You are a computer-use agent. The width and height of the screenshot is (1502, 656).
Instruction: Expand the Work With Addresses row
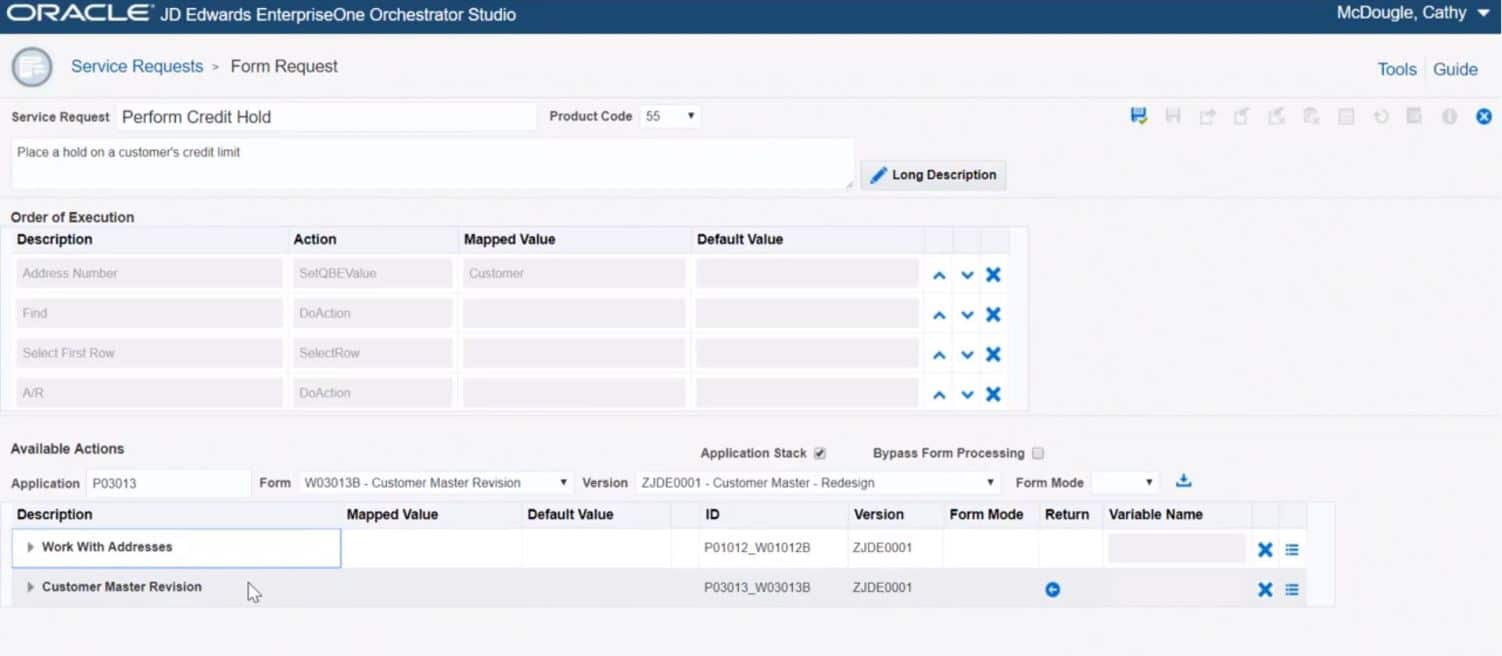coord(31,548)
